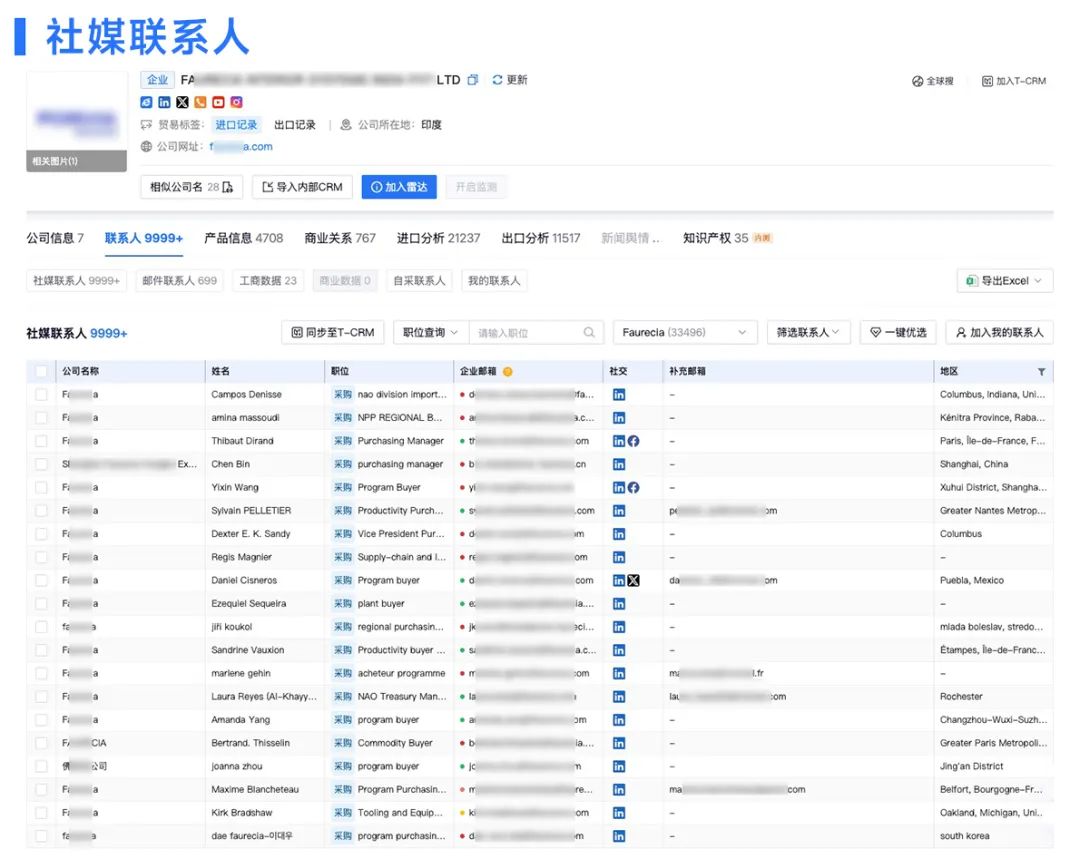Screen dimensions: 1080x859
Task: Select the 邮件联系人 699 sub-tab
Action: (x=179, y=280)
